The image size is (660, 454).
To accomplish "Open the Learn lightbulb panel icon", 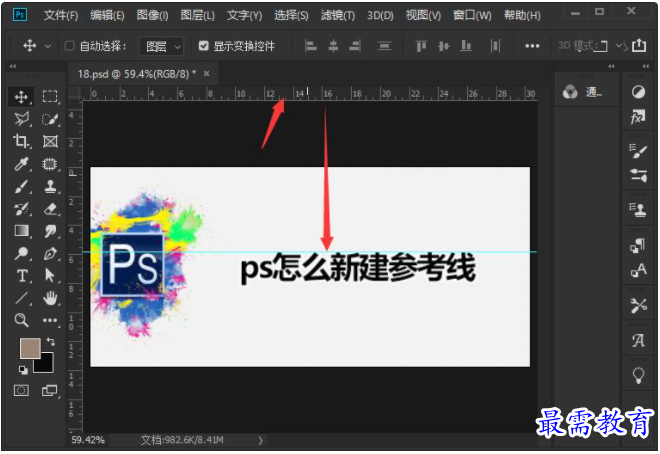I will pyautogui.click(x=638, y=374).
